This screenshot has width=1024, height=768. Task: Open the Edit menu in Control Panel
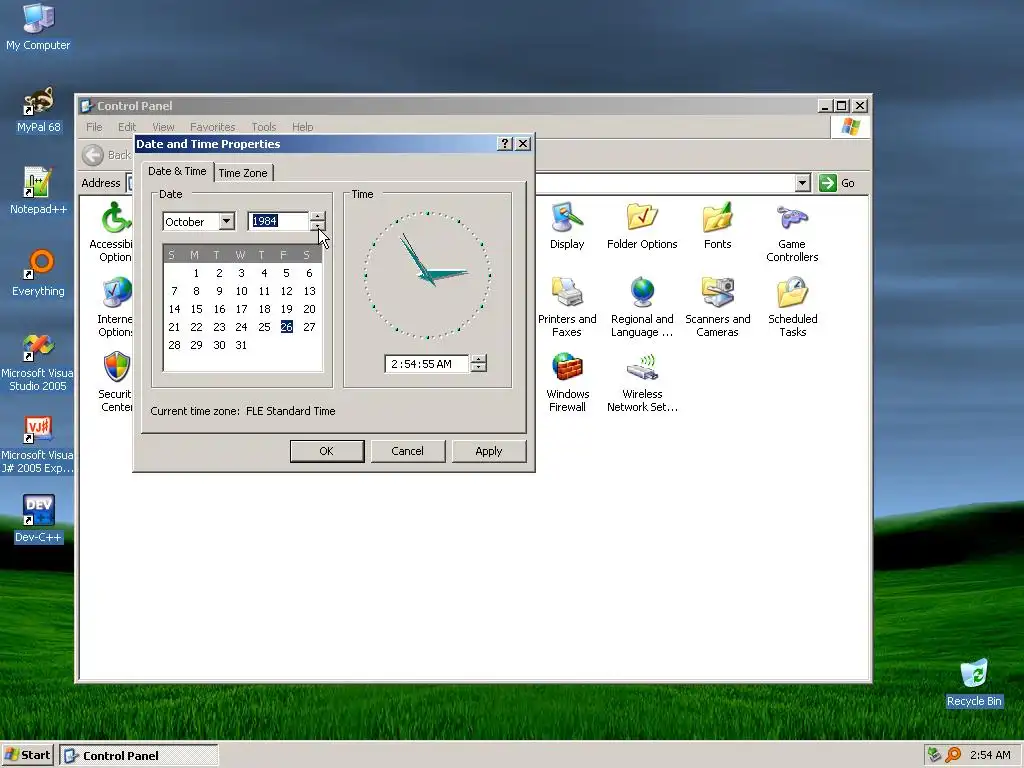coord(127,127)
